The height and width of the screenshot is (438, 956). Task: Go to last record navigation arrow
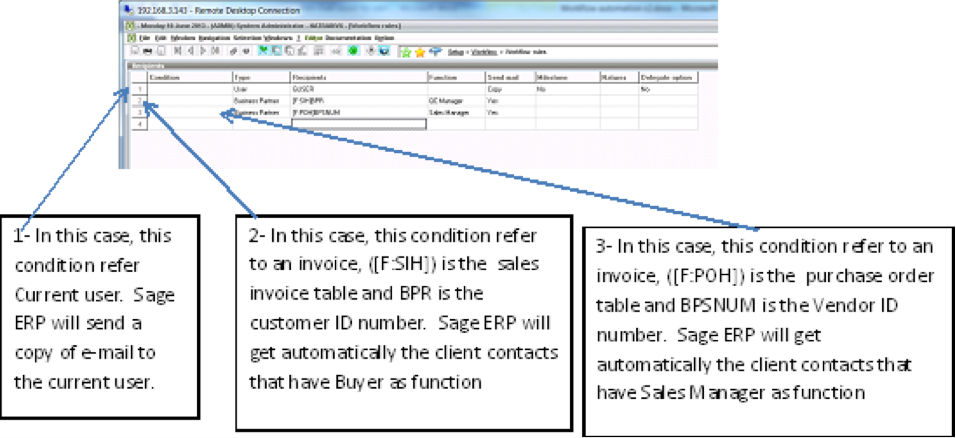coord(214,50)
